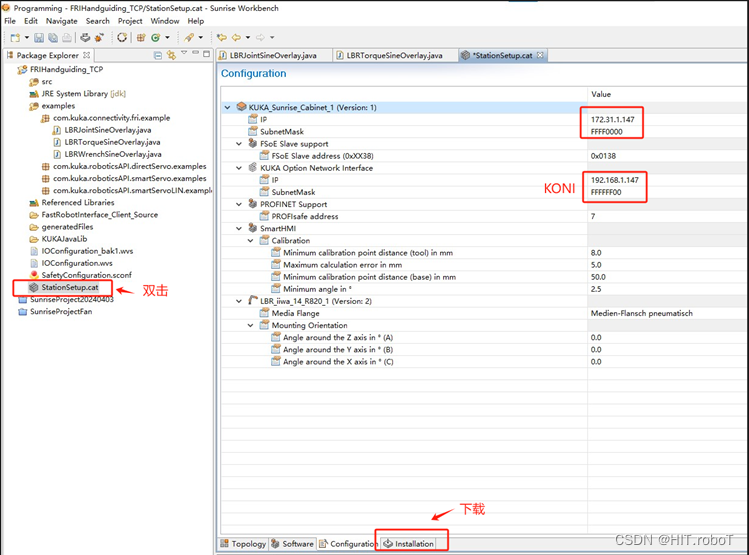Open the File menu
Image resolution: width=749 pixels, height=555 pixels.
point(10,21)
